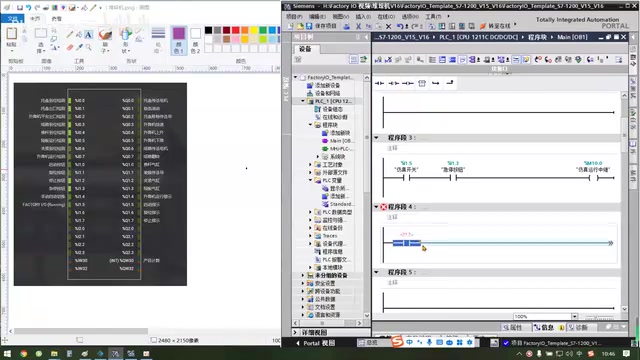Switch to Portal 视图
640x360 pixels.
[x=315, y=343]
